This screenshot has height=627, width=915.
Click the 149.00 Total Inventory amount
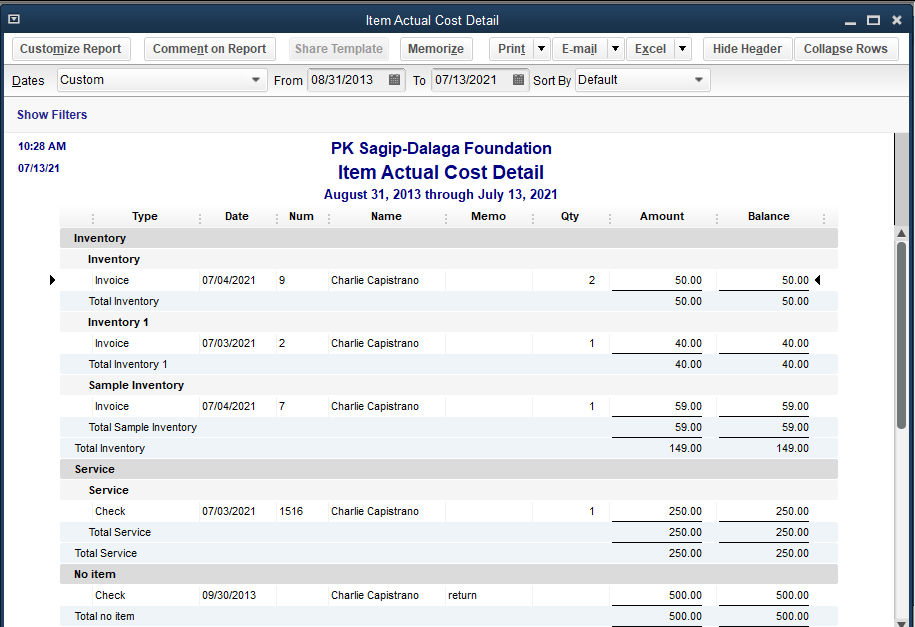coord(685,448)
